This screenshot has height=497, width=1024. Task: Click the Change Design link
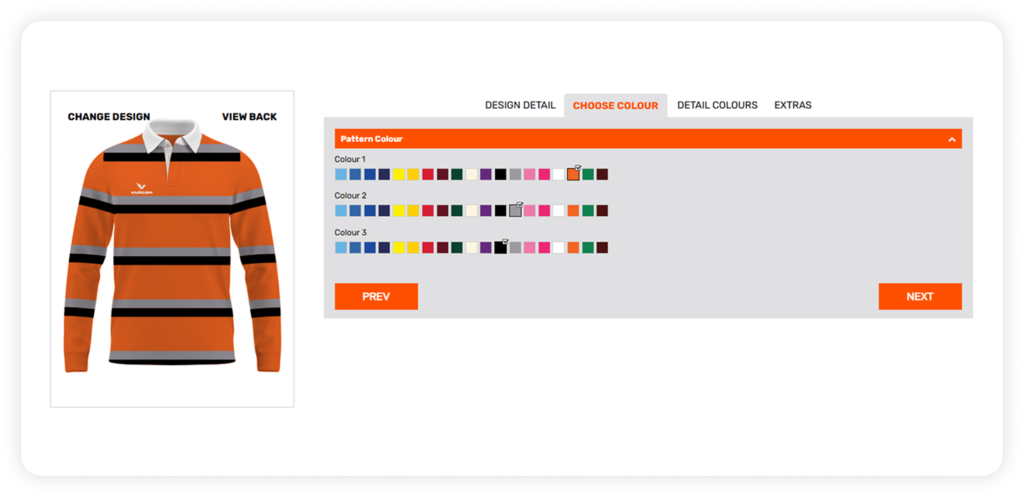(109, 117)
